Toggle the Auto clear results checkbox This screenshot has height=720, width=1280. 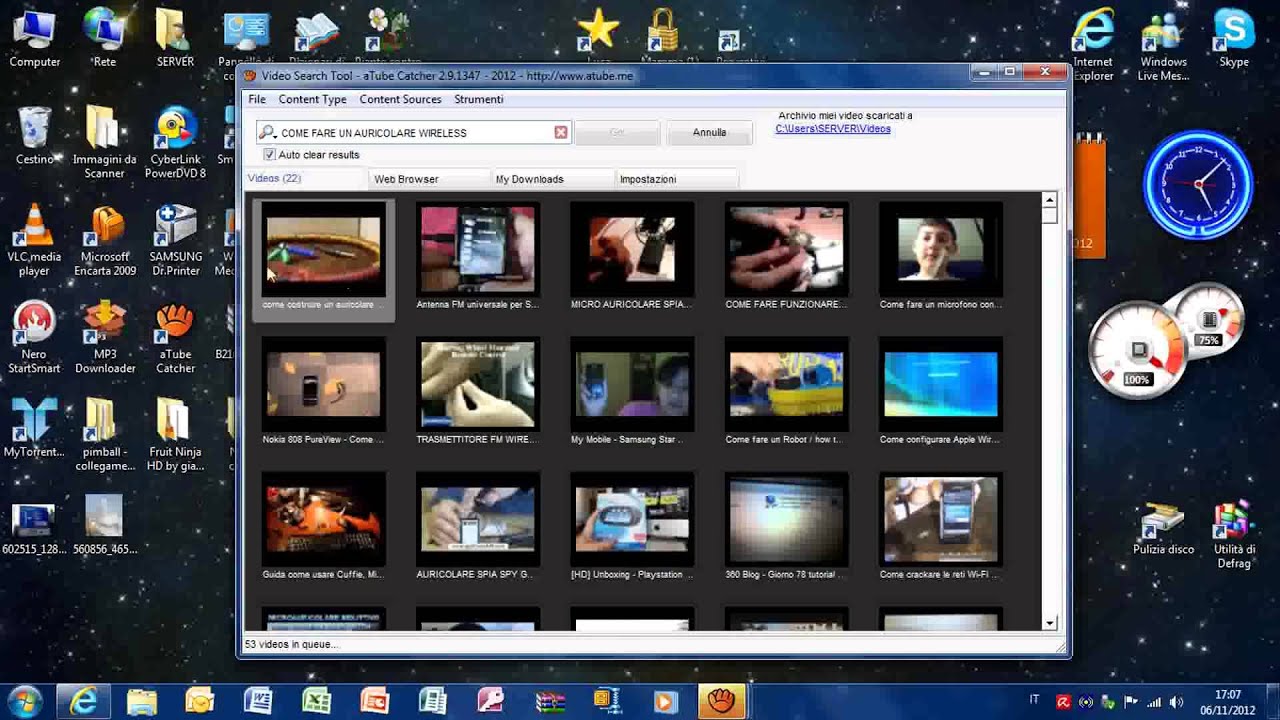pyautogui.click(x=269, y=155)
